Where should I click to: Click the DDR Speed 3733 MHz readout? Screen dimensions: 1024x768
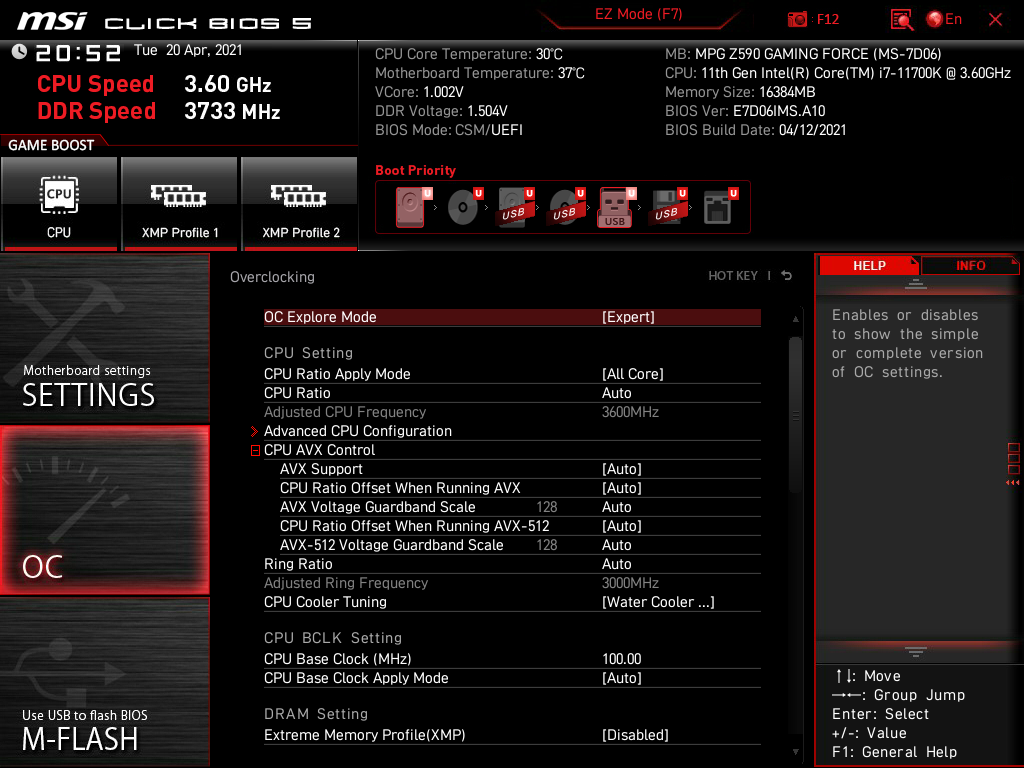[x=159, y=111]
